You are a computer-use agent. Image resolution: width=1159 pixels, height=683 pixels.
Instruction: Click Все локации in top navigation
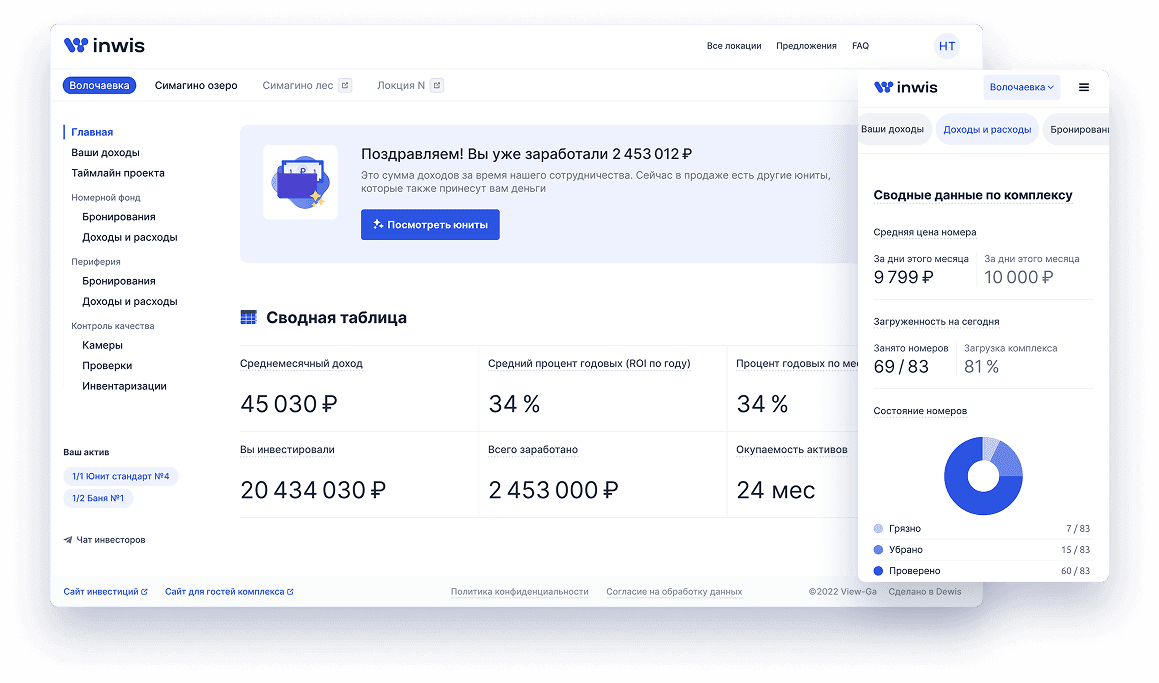pyautogui.click(x=734, y=46)
